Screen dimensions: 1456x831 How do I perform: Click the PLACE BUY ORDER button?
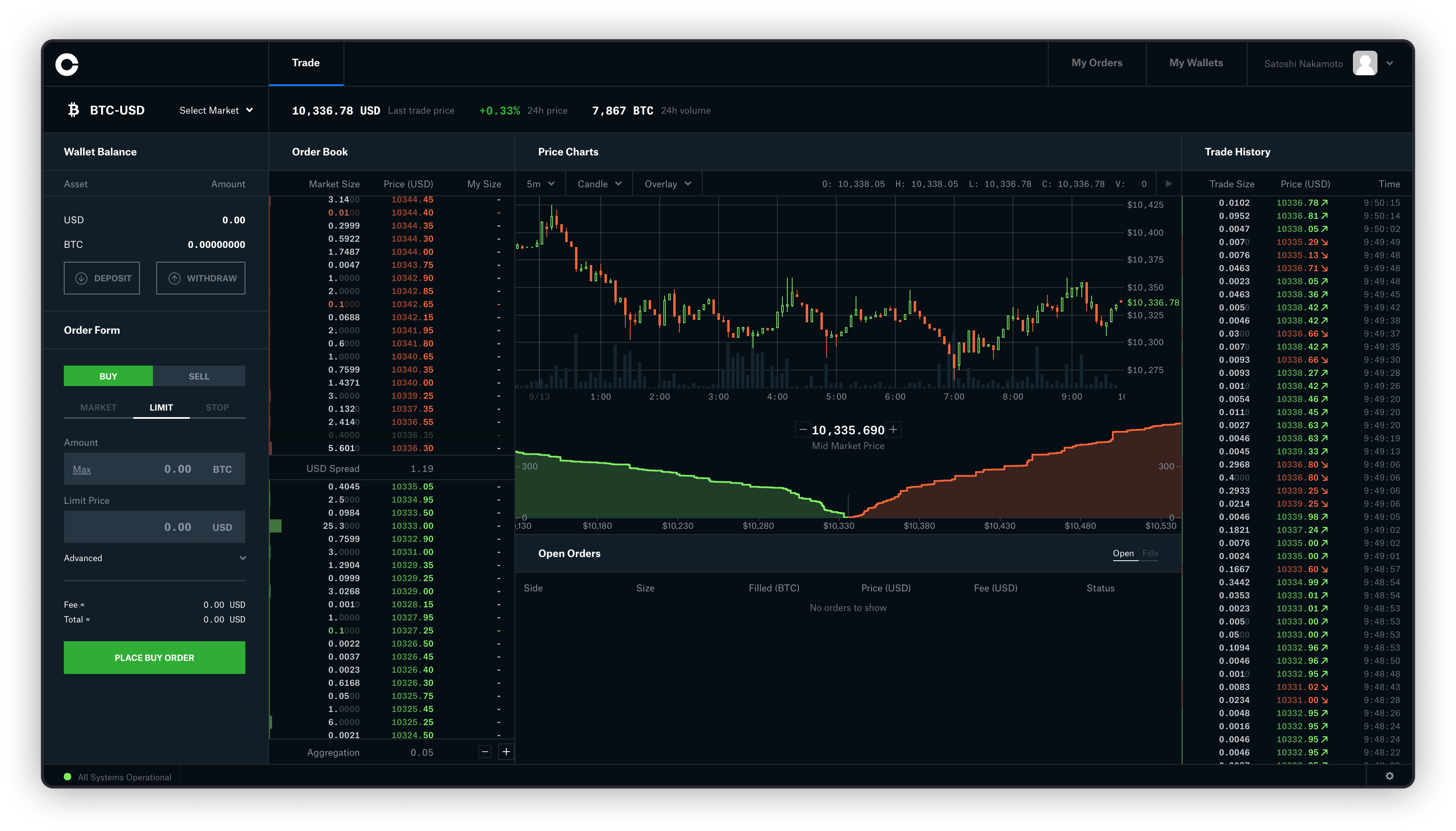pos(154,657)
